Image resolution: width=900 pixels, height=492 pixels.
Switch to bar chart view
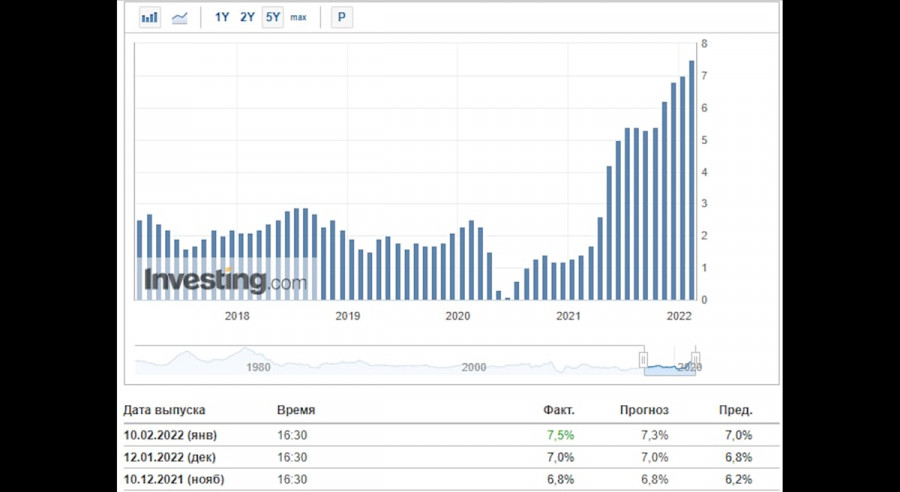pos(150,17)
